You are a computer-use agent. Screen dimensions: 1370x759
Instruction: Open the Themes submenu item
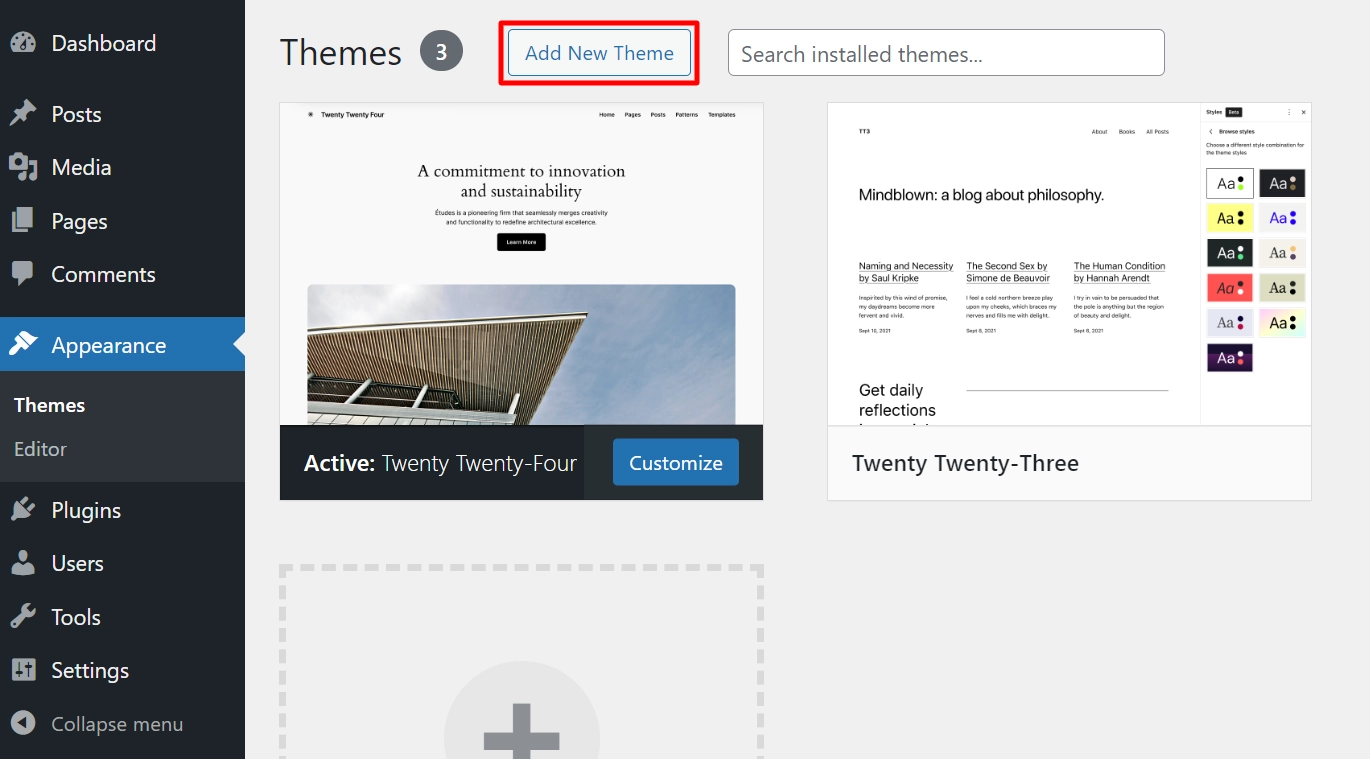pyautogui.click(x=49, y=405)
